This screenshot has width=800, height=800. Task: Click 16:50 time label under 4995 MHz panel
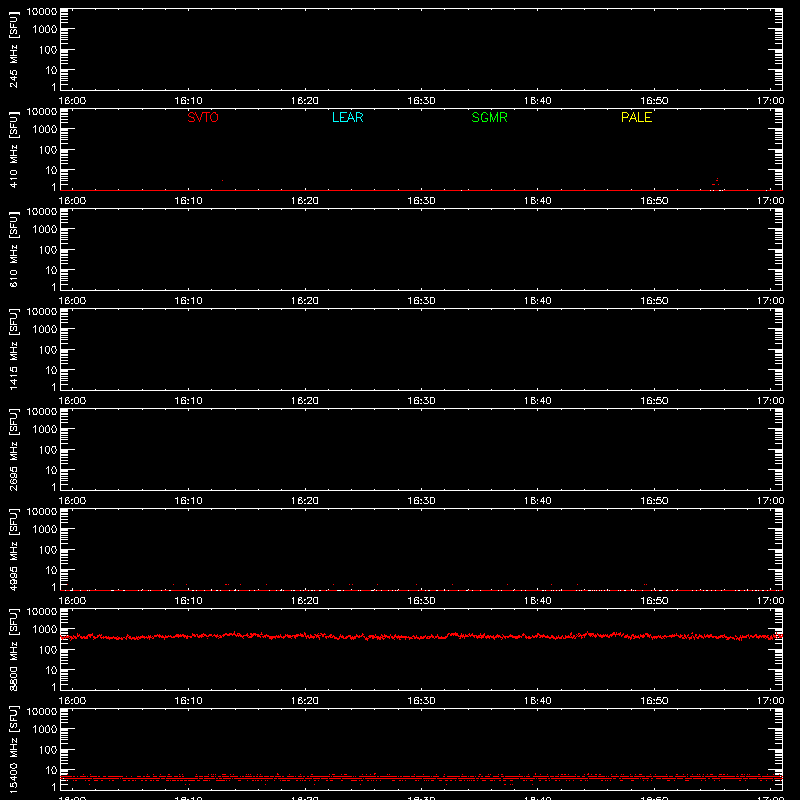[654, 601]
